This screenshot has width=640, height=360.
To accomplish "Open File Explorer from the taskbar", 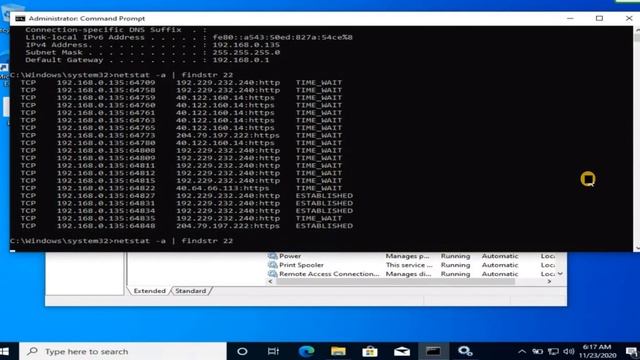I will tap(338, 351).
